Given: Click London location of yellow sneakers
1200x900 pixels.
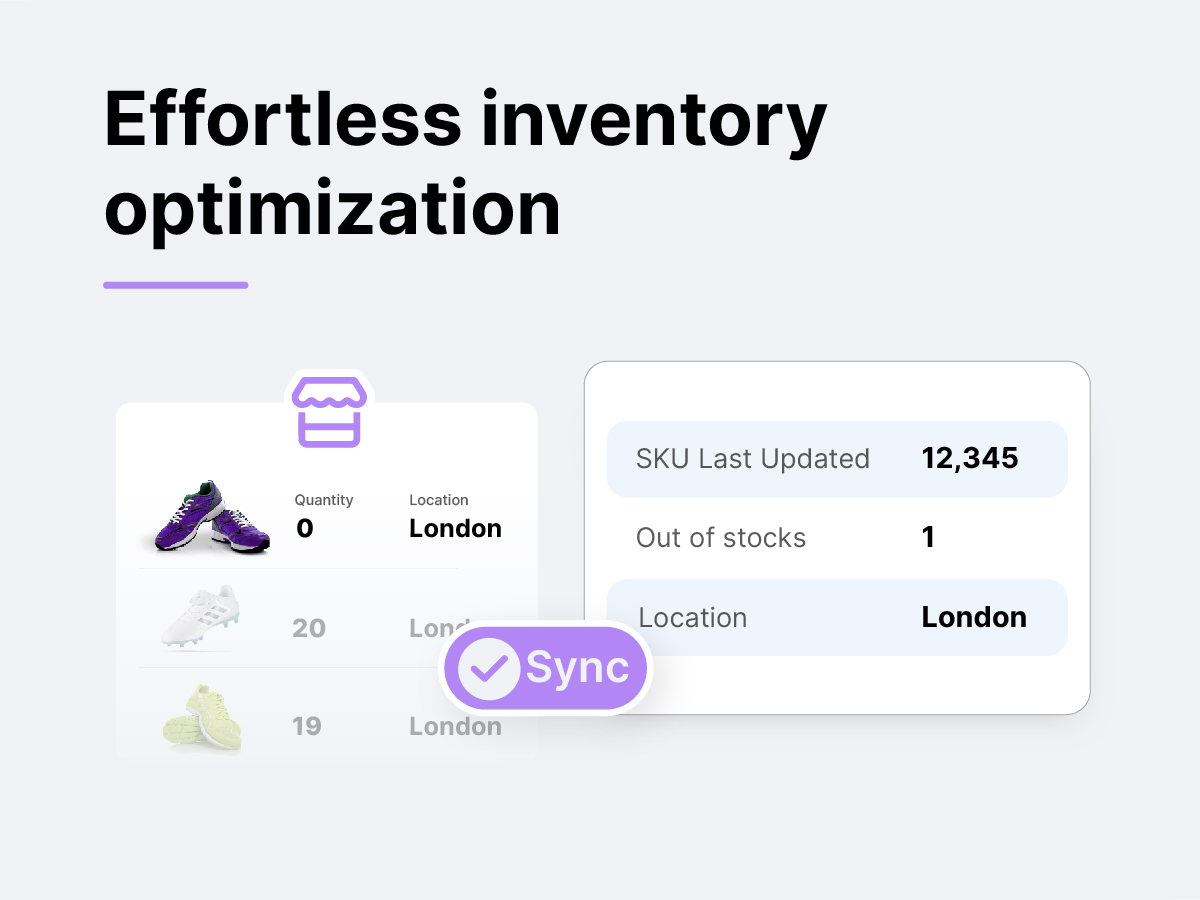Looking at the screenshot, I should (455, 726).
